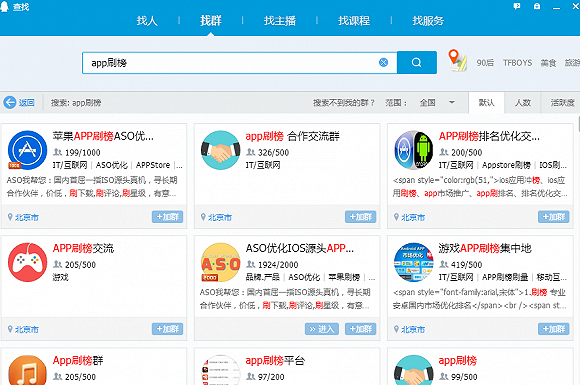Expand the 全国 range dropdown arrow
The image size is (580, 385).
pos(452,102)
